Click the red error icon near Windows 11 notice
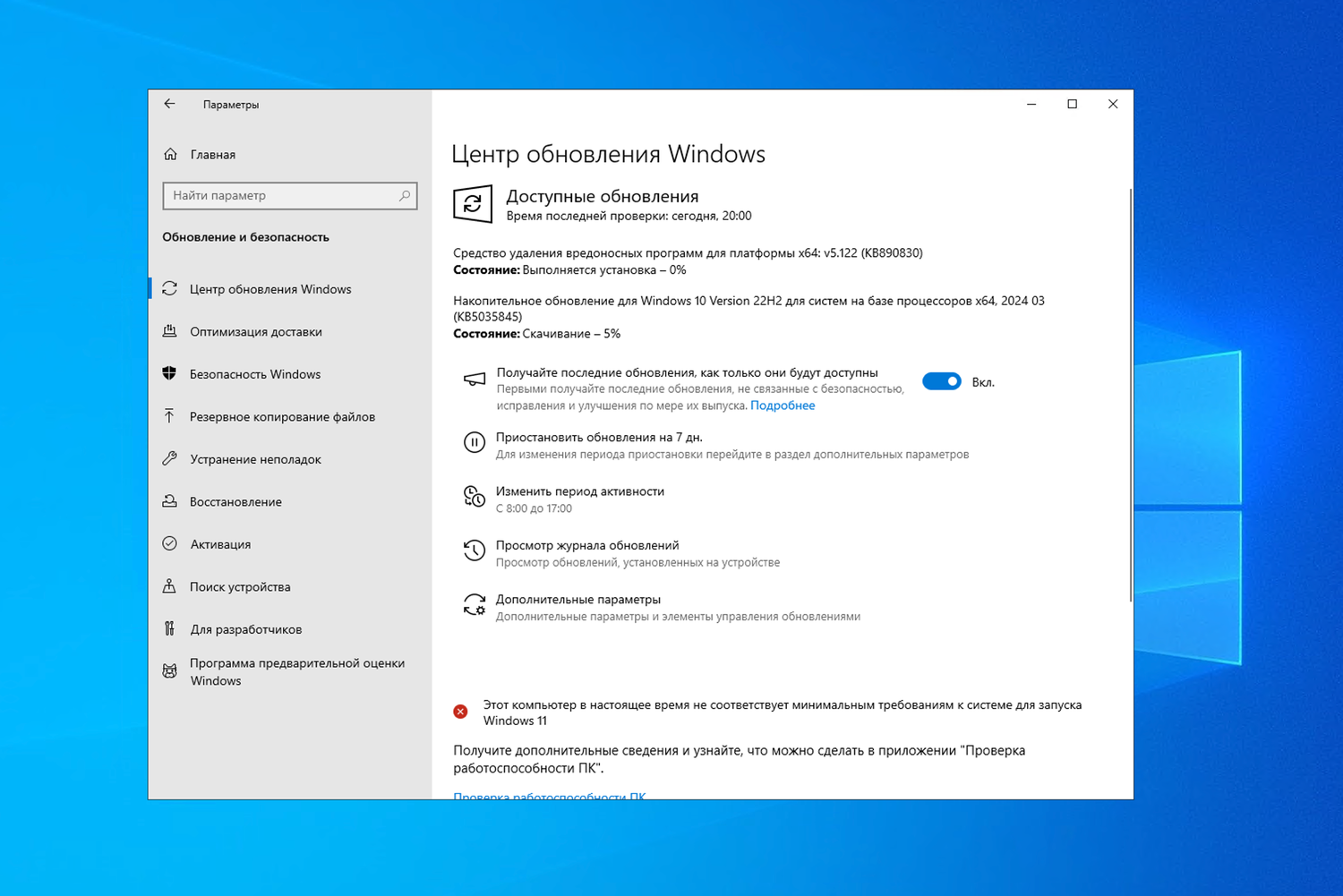Screen dimensions: 1343x896 point(460,712)
